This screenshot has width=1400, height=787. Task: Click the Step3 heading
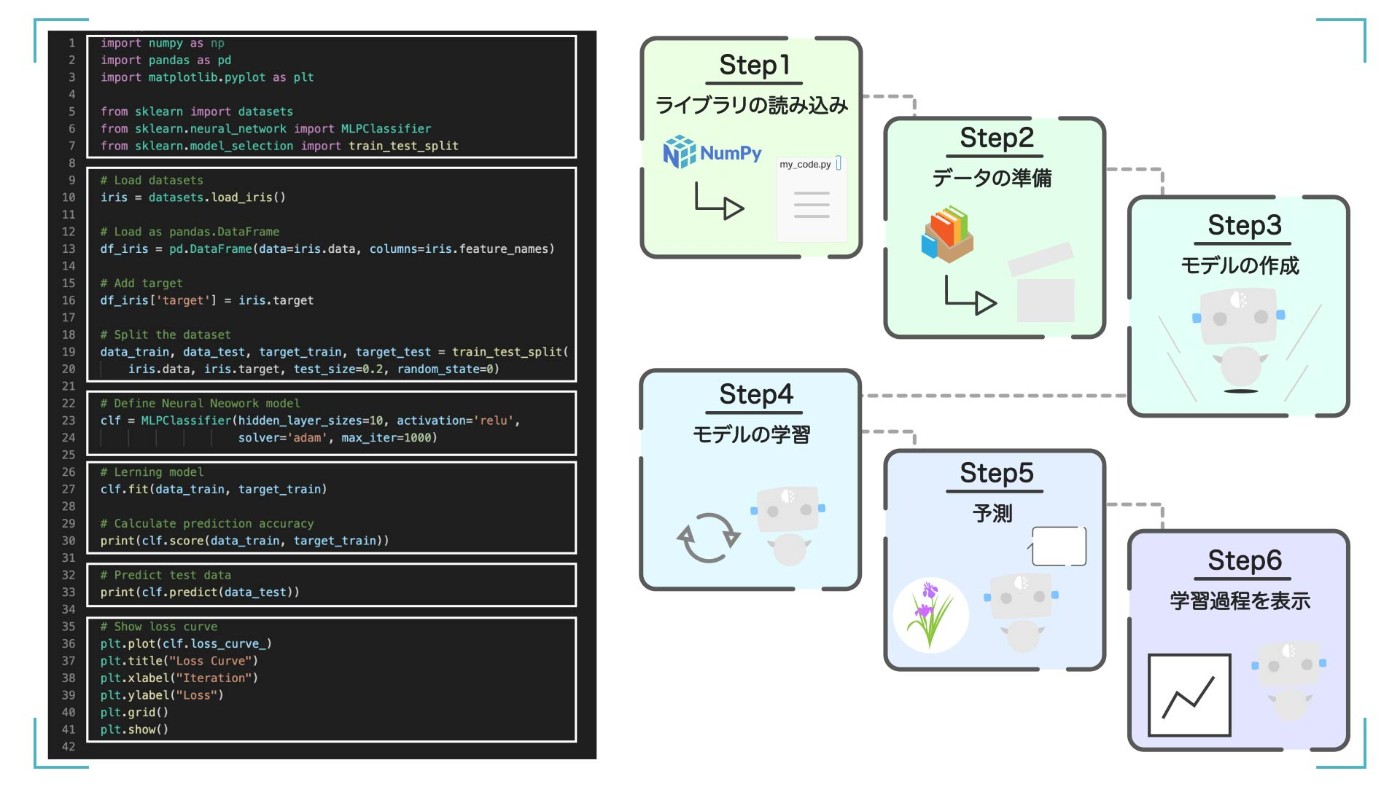[x=1243, y=225]
